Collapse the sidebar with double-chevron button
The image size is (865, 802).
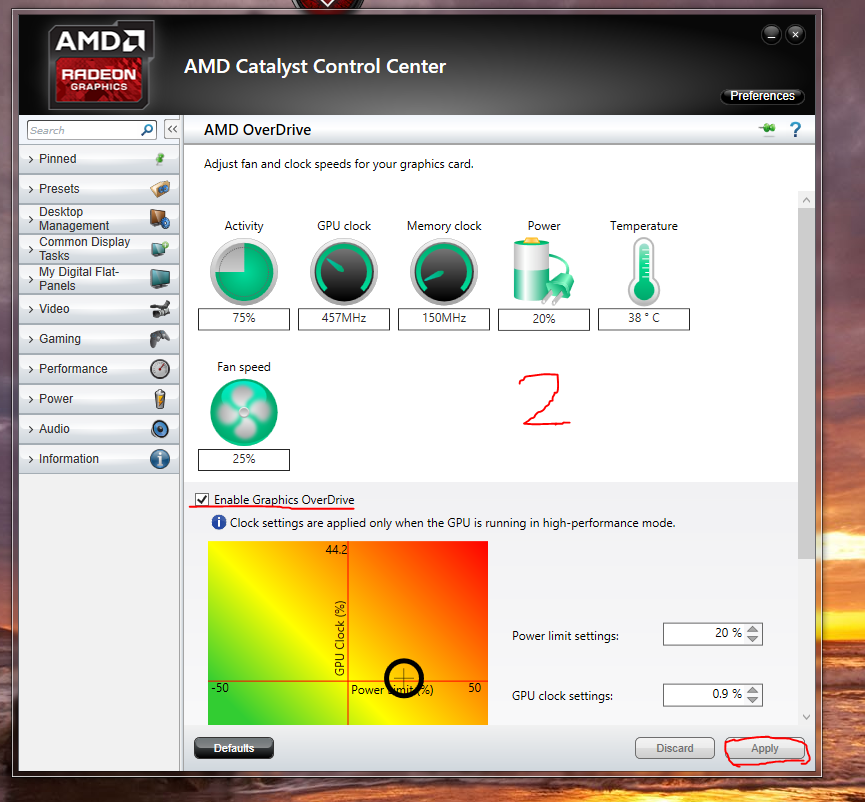(x=172, y=130)
